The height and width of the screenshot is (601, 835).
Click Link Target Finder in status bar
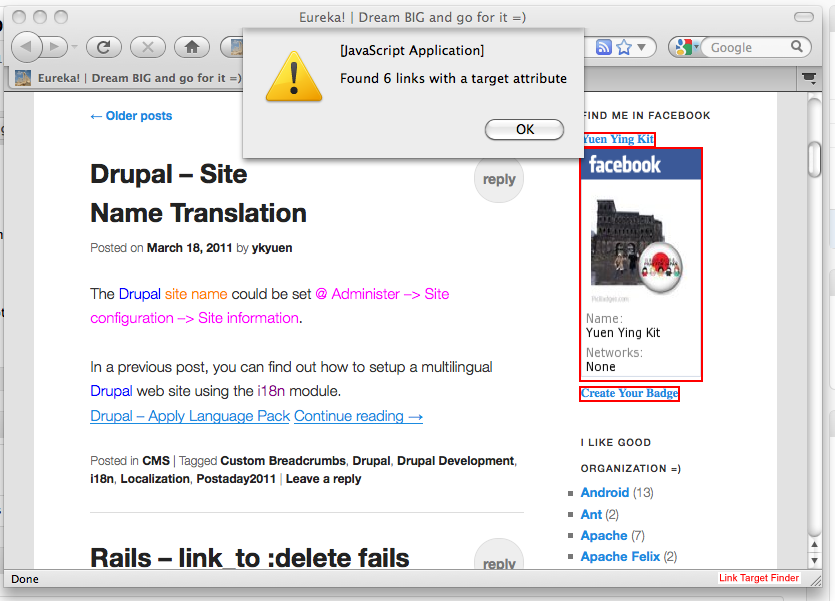(x=759, y=578)
